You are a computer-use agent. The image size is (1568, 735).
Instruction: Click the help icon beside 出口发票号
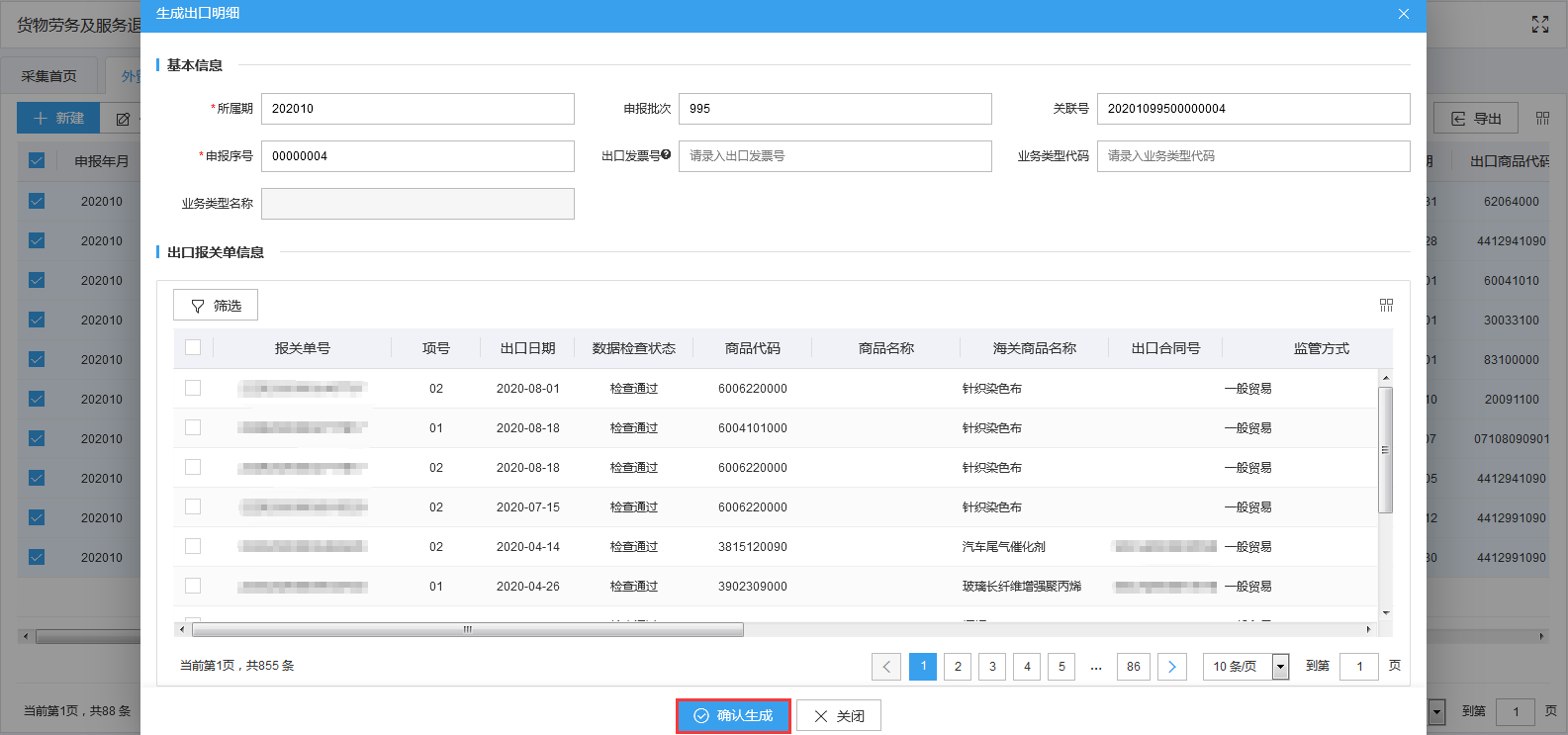pos(666,154)
